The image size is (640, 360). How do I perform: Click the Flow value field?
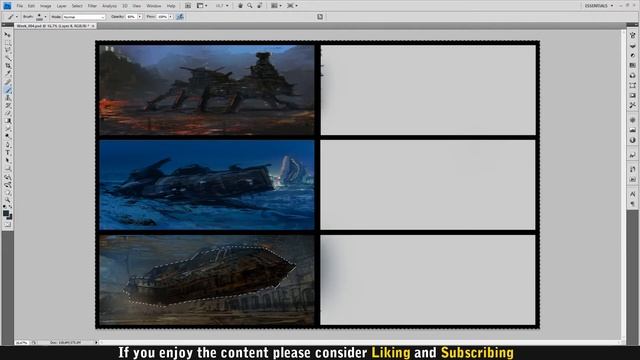click(162, 17)
